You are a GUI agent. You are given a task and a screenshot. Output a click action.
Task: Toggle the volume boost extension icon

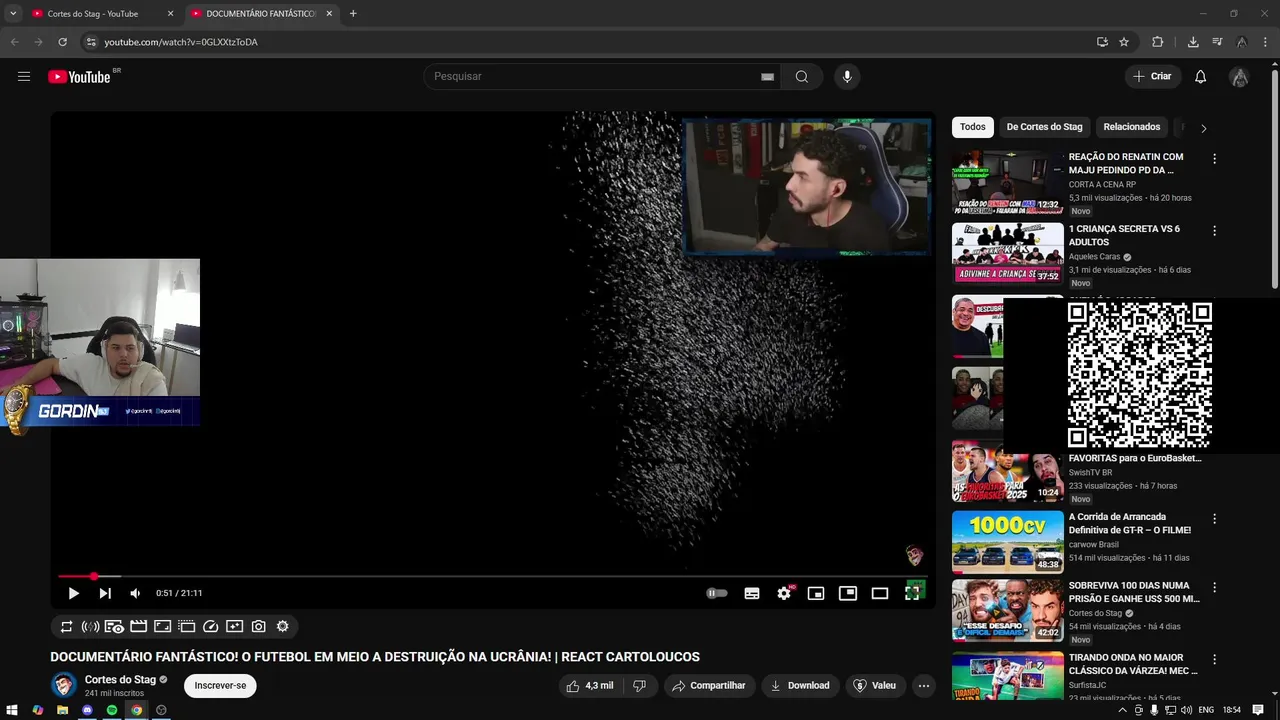click(90, 627)
